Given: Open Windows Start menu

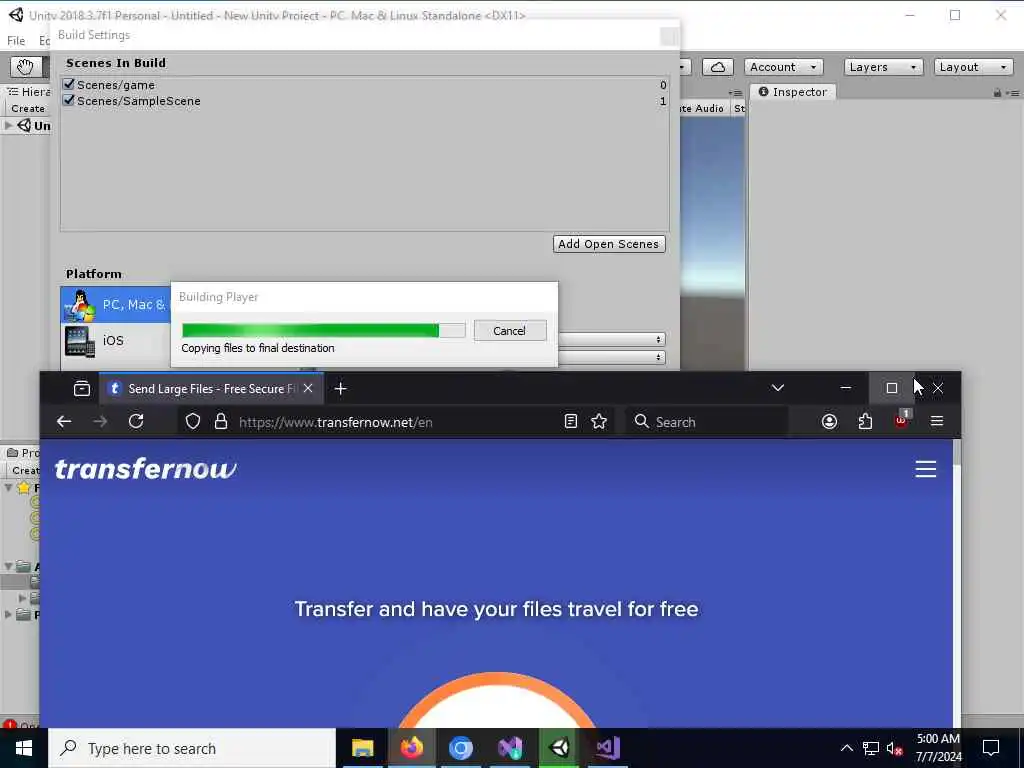Looking at the screenshot, I should [x=24, y=748].
